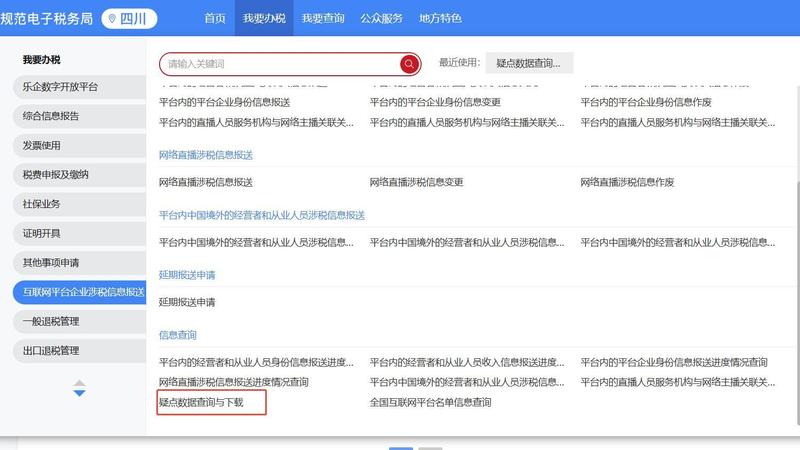The image size is (800, 450).
Task: Click the 网络直播涉税信息作废 link
Action: (x=628, y=182)
